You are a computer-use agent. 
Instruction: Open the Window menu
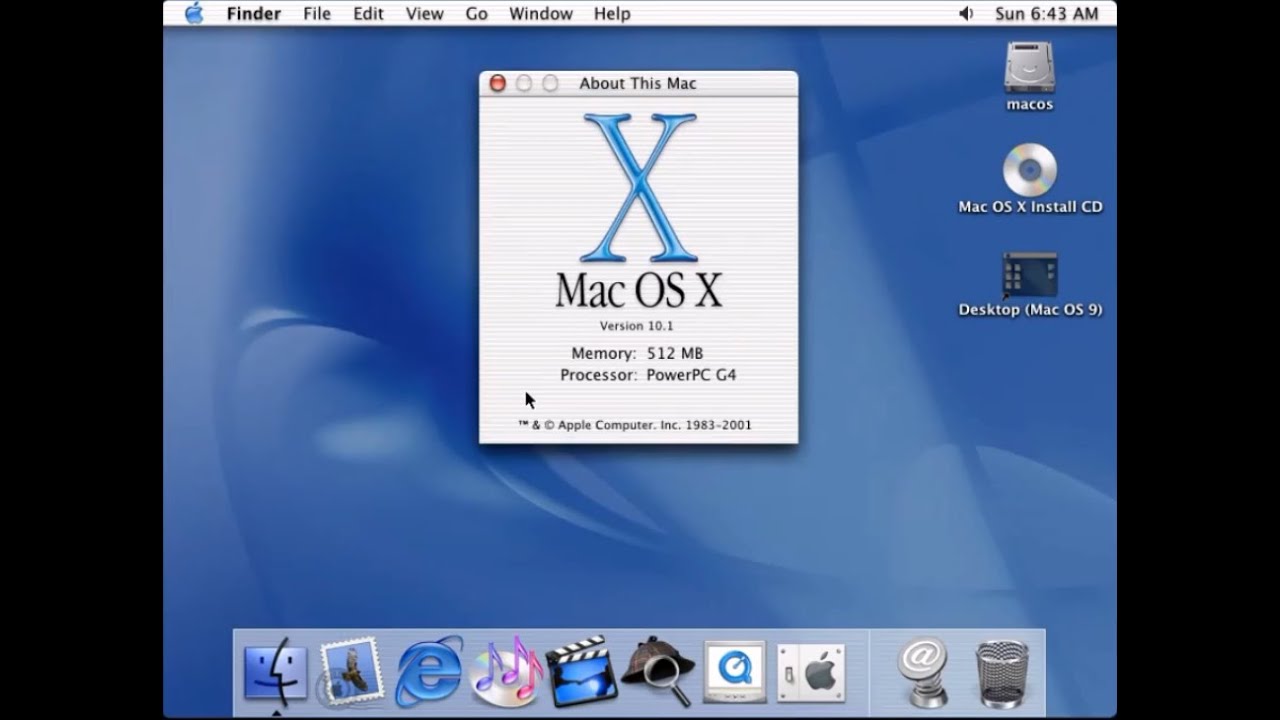[x=541, y=14]
